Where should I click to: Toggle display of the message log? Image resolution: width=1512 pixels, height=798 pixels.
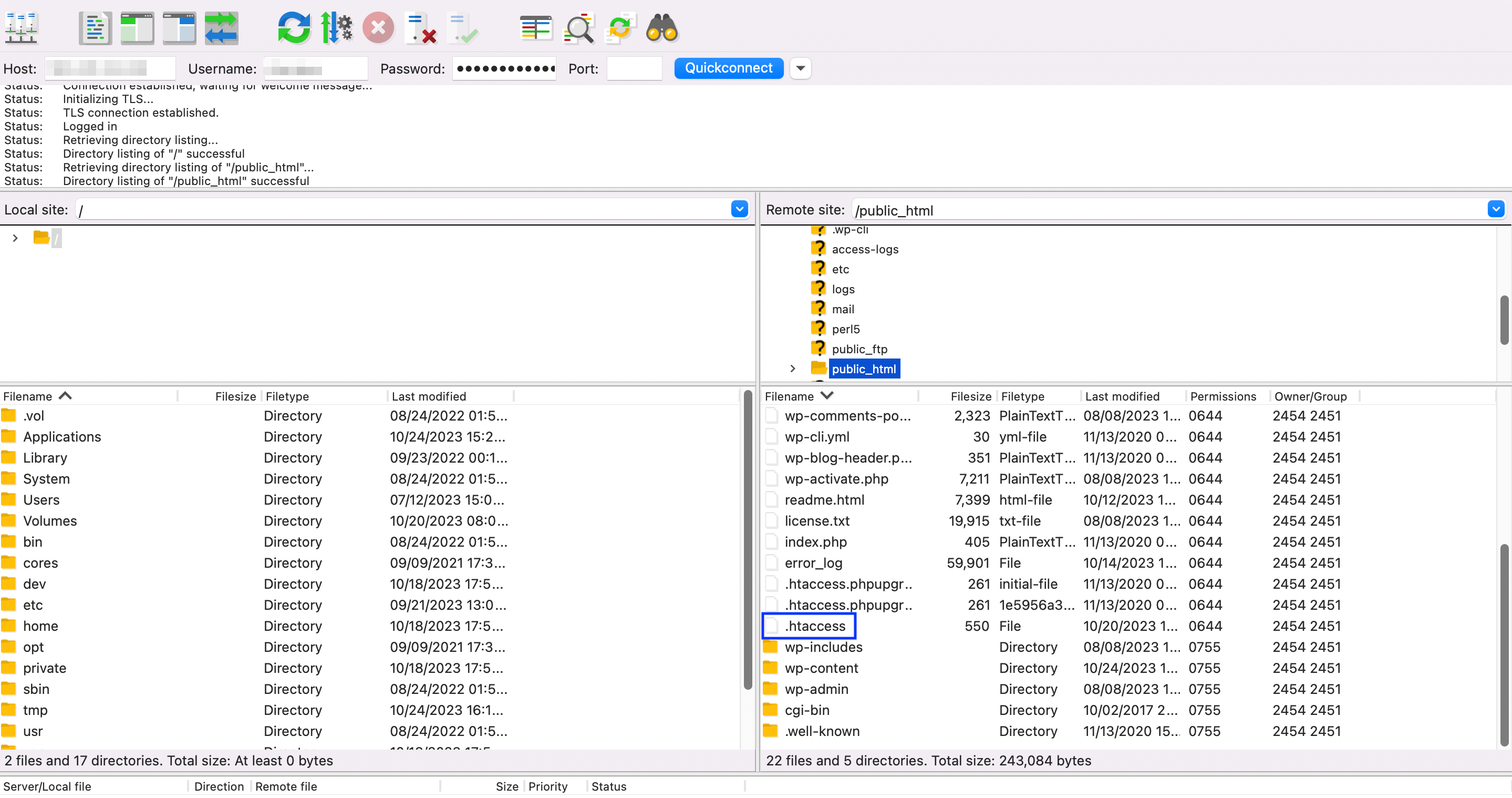pyautogui.click(x=95, y=27)
